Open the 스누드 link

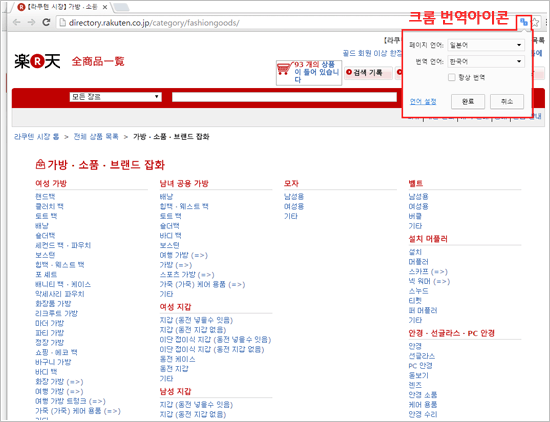point(418,291)
